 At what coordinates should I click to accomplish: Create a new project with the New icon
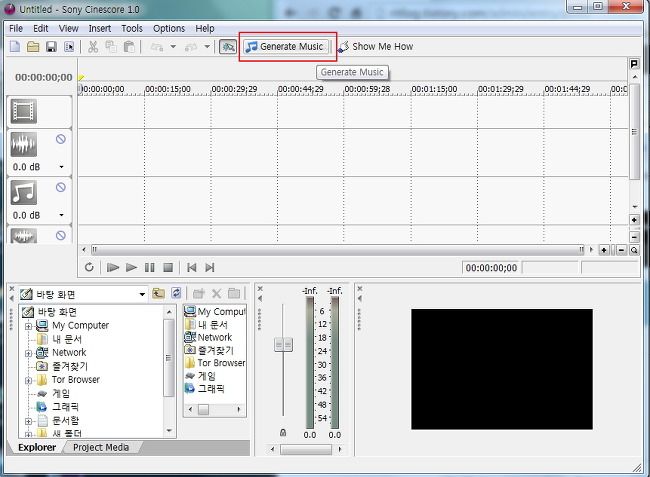(x=15, y=46)
